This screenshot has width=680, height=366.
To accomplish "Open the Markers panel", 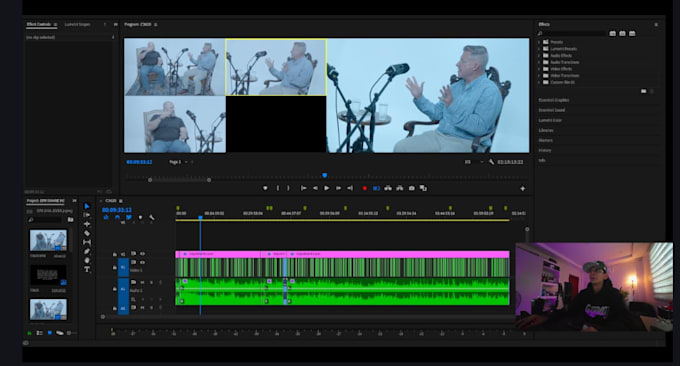I will (x=546, y=140).
